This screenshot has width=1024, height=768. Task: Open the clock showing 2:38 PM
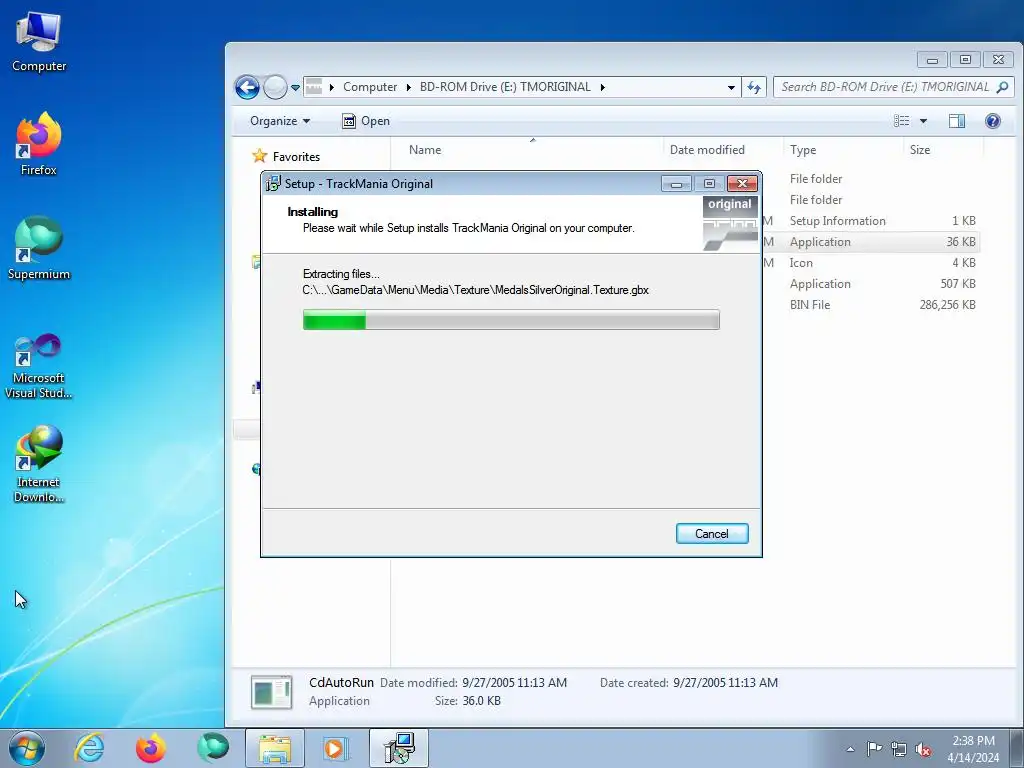coord(973,749)
